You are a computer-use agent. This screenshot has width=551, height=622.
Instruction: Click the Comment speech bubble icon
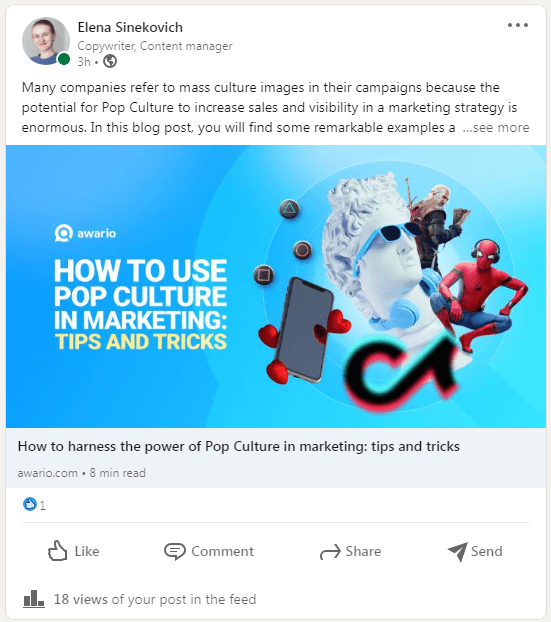(x=175, y=551)
